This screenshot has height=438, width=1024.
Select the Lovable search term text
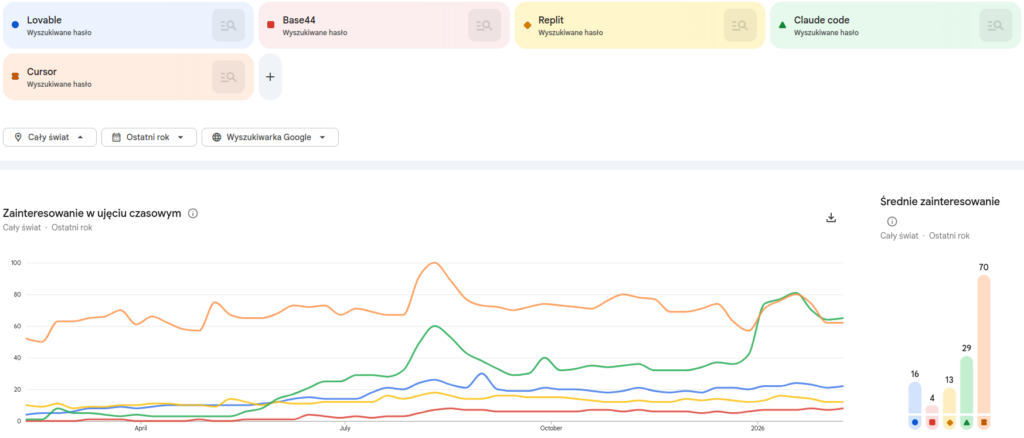tap(44, 19)
